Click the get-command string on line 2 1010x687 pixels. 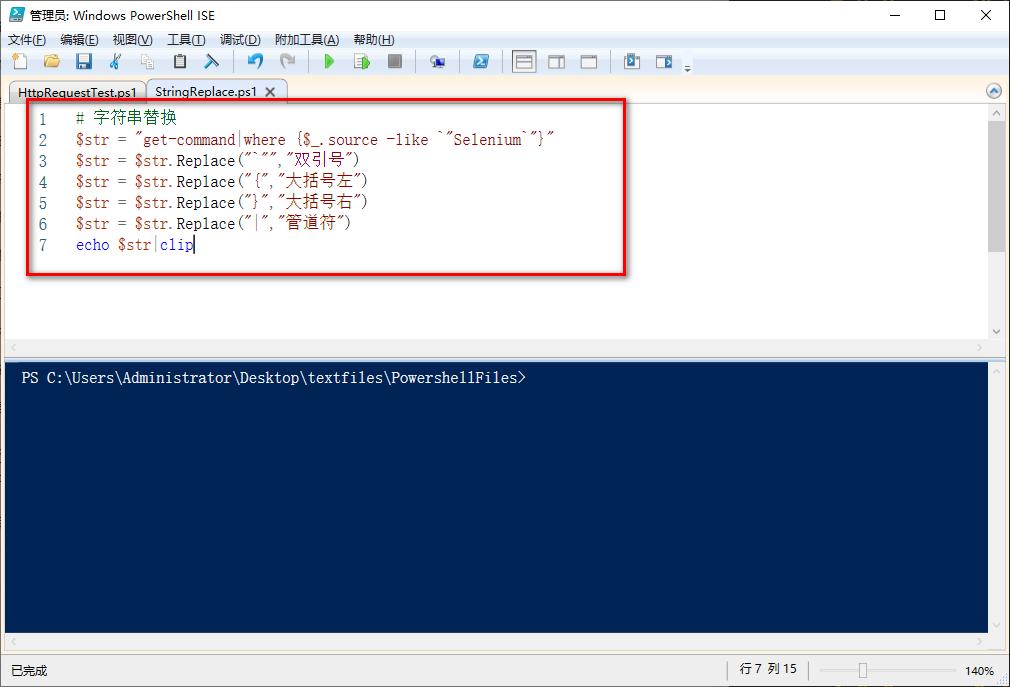tap(344, 140)
